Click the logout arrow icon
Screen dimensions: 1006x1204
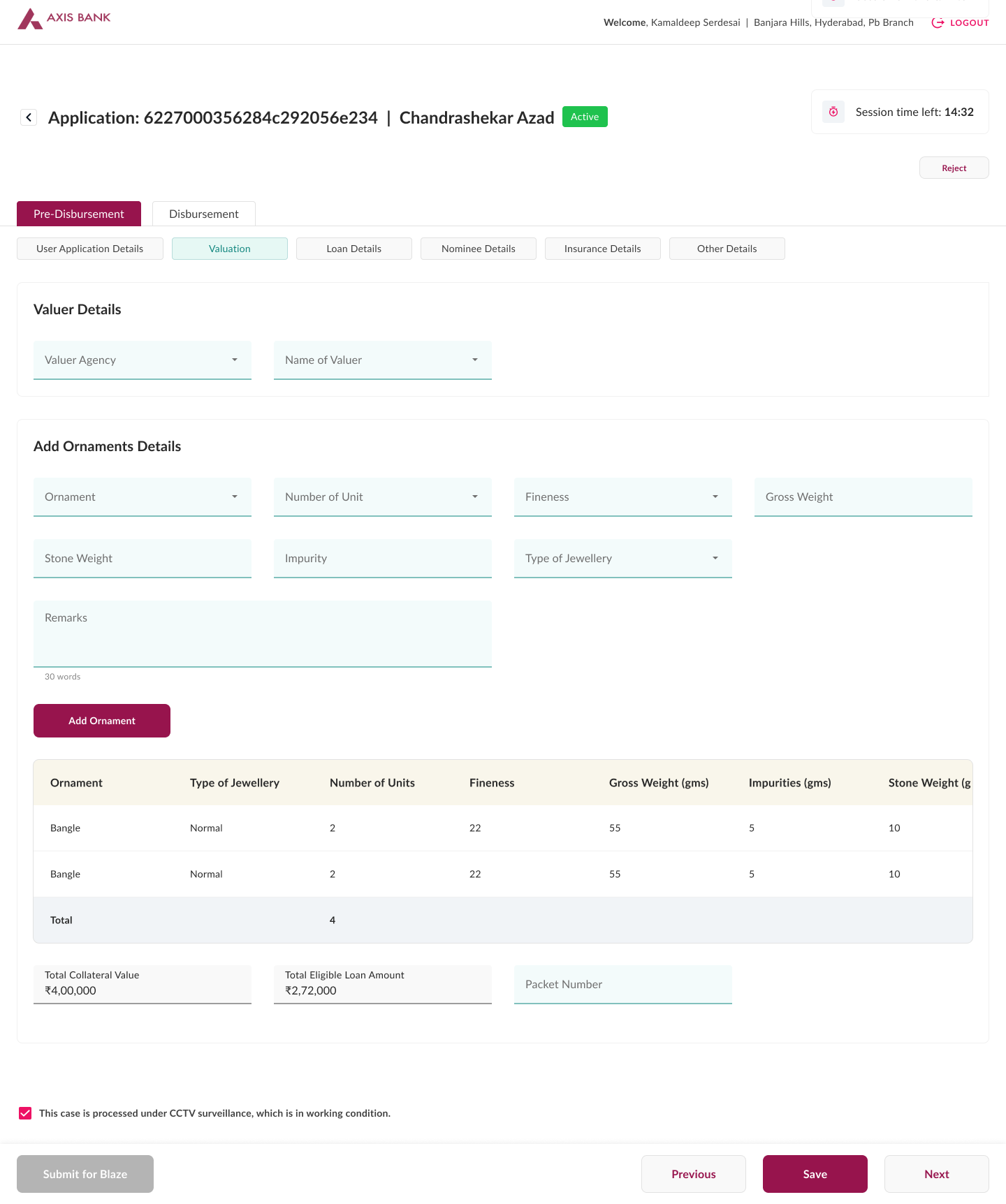point(938,23)
